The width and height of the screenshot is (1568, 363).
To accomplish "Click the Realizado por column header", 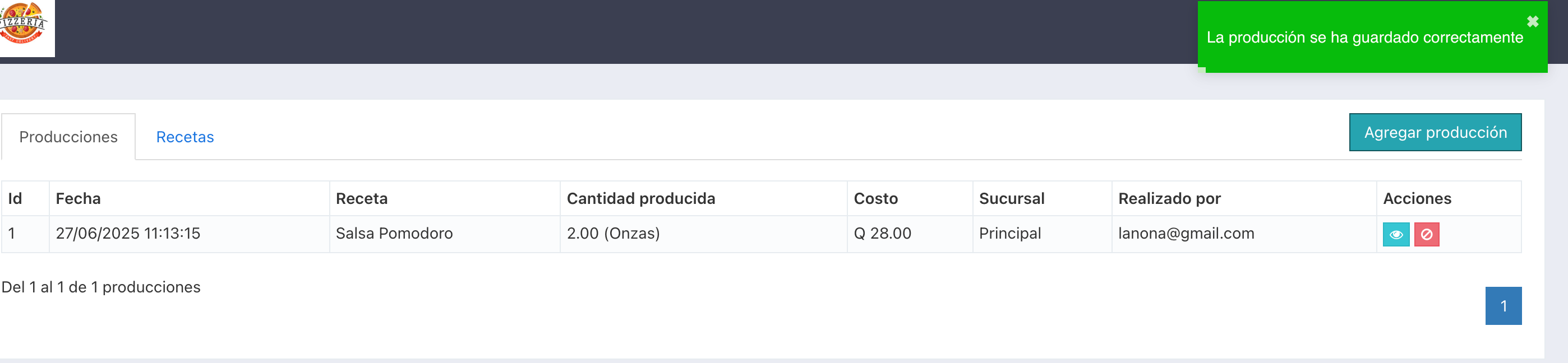I will [1244, 199].
